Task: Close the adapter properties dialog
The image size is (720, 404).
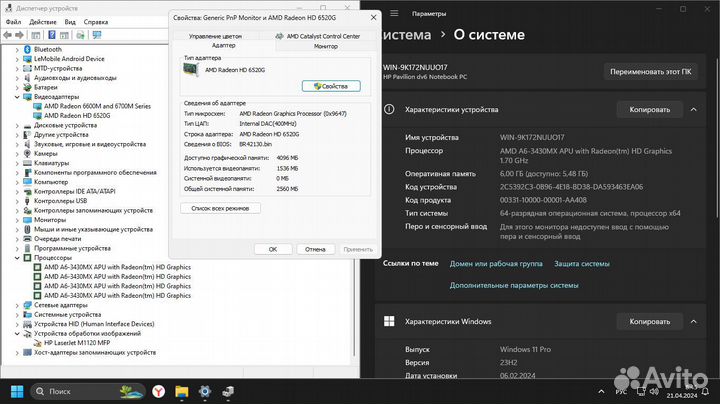Action: click(373, 17)
